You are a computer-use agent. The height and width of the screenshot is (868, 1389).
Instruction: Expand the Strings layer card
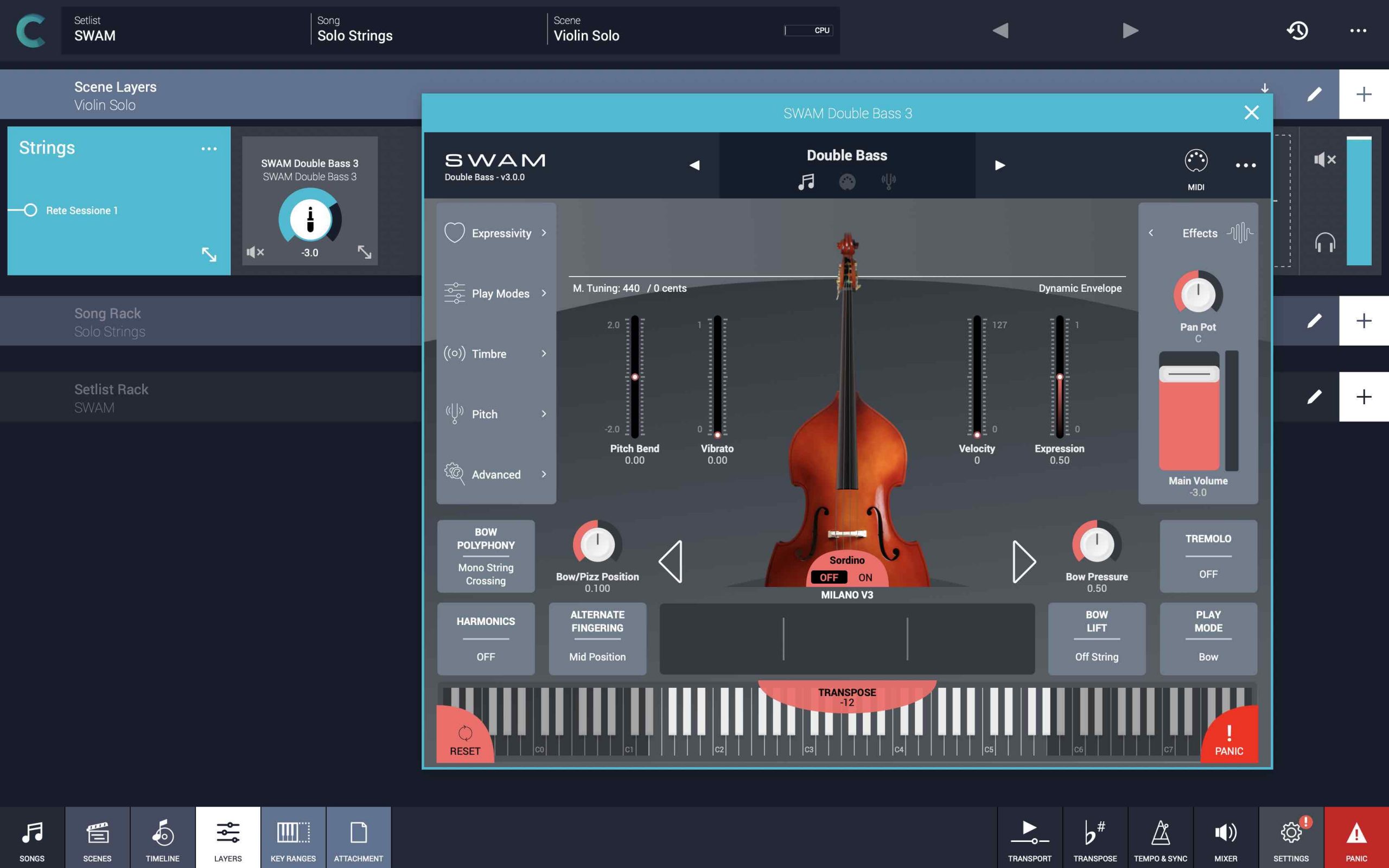point(209,254)
